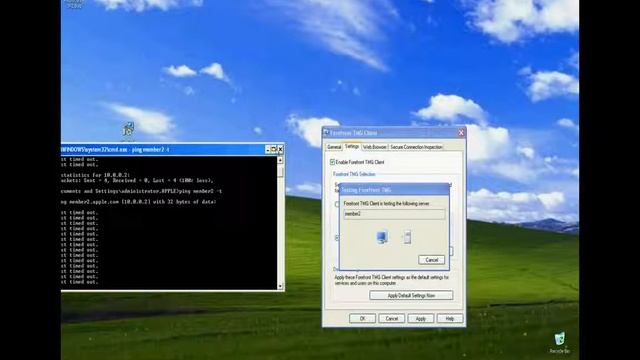Click the Apply Default Settings Now button
This screenshot has width=640, height=360.
pyautogui.click(x=411, y=295)
